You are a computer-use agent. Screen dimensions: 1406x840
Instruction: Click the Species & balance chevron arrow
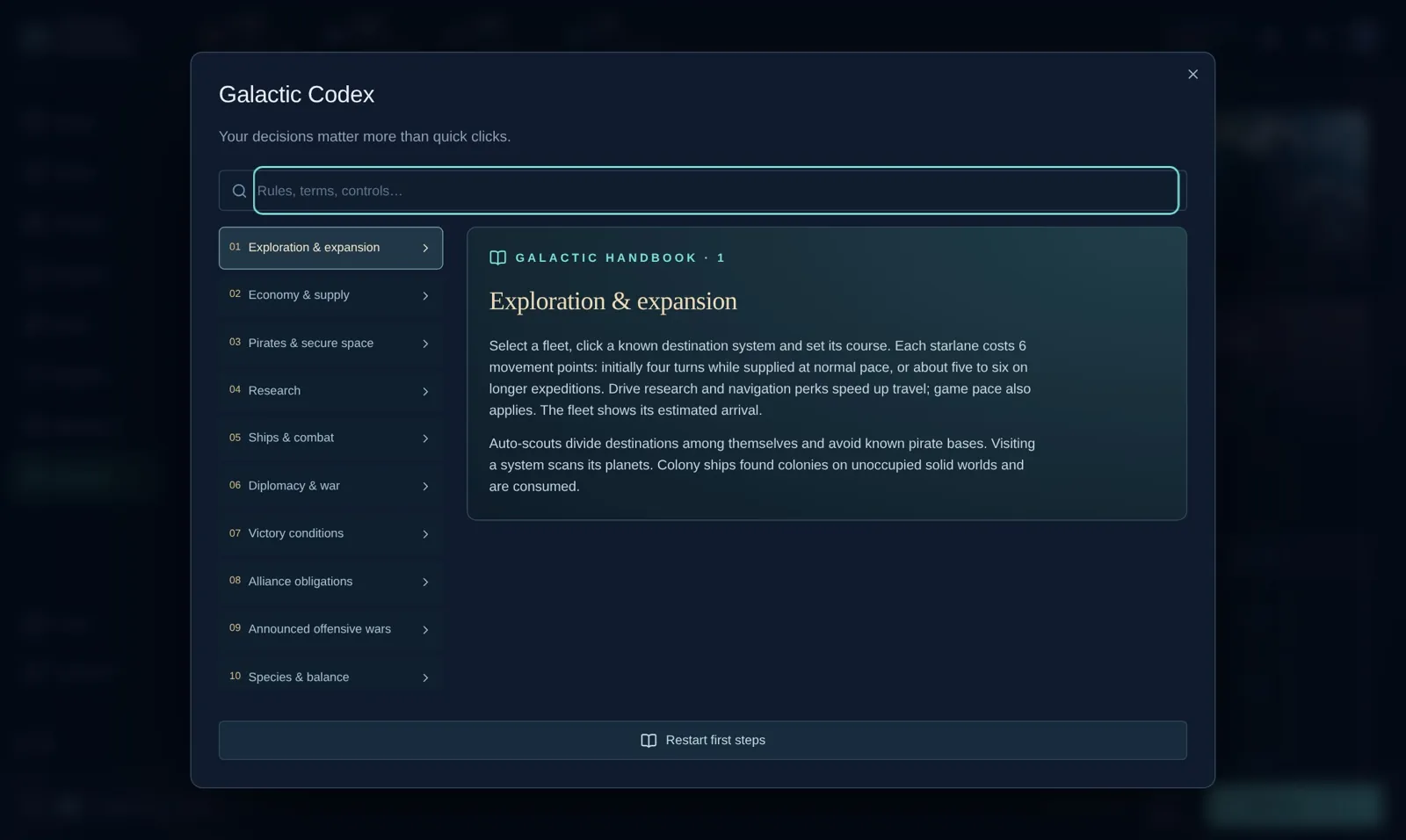[x=425, y=677]
